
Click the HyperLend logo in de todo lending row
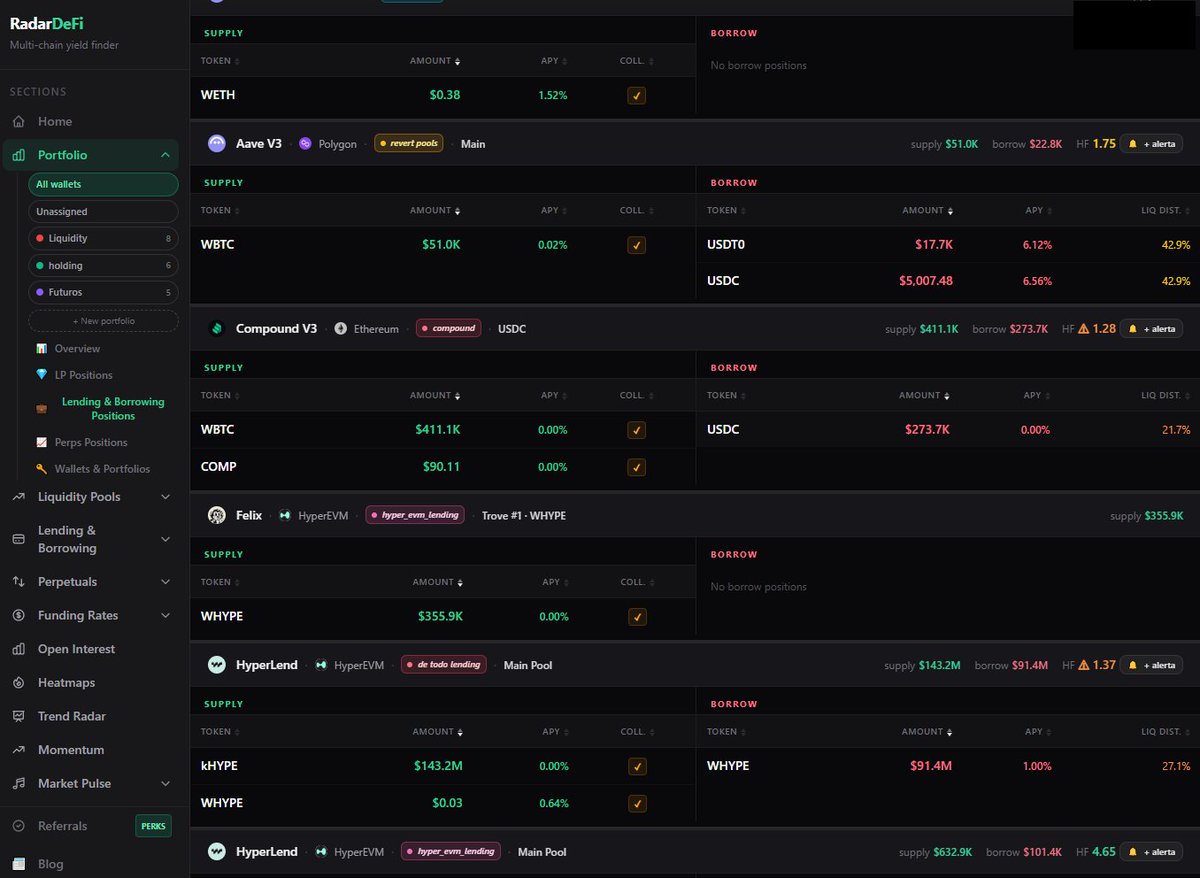217,665
